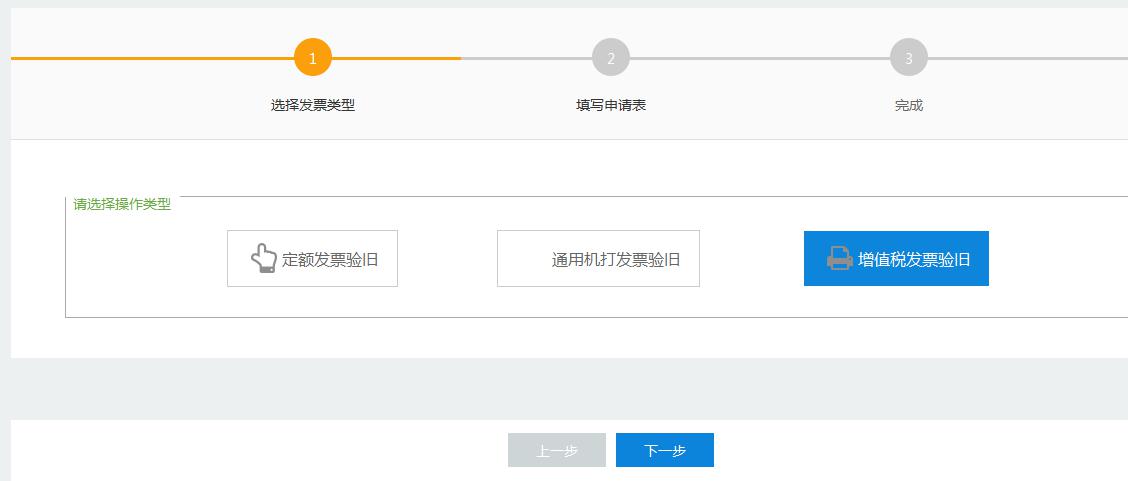
Task: Click step 2 circle in progress bar
Action: 611,58
